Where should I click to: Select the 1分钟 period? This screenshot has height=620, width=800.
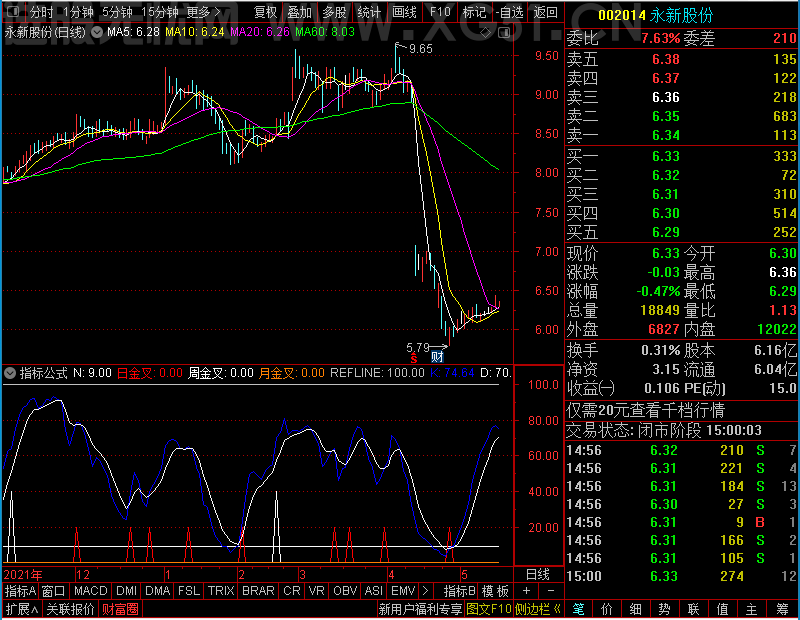(x=78, y=12)
